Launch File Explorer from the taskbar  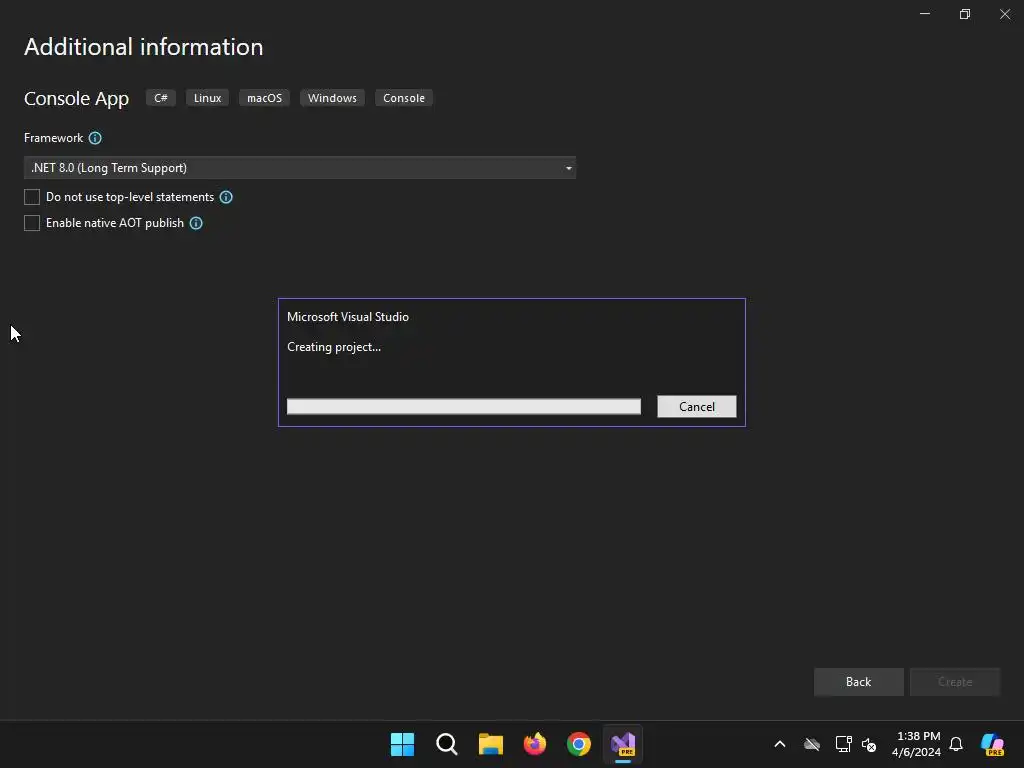[490, 744]
